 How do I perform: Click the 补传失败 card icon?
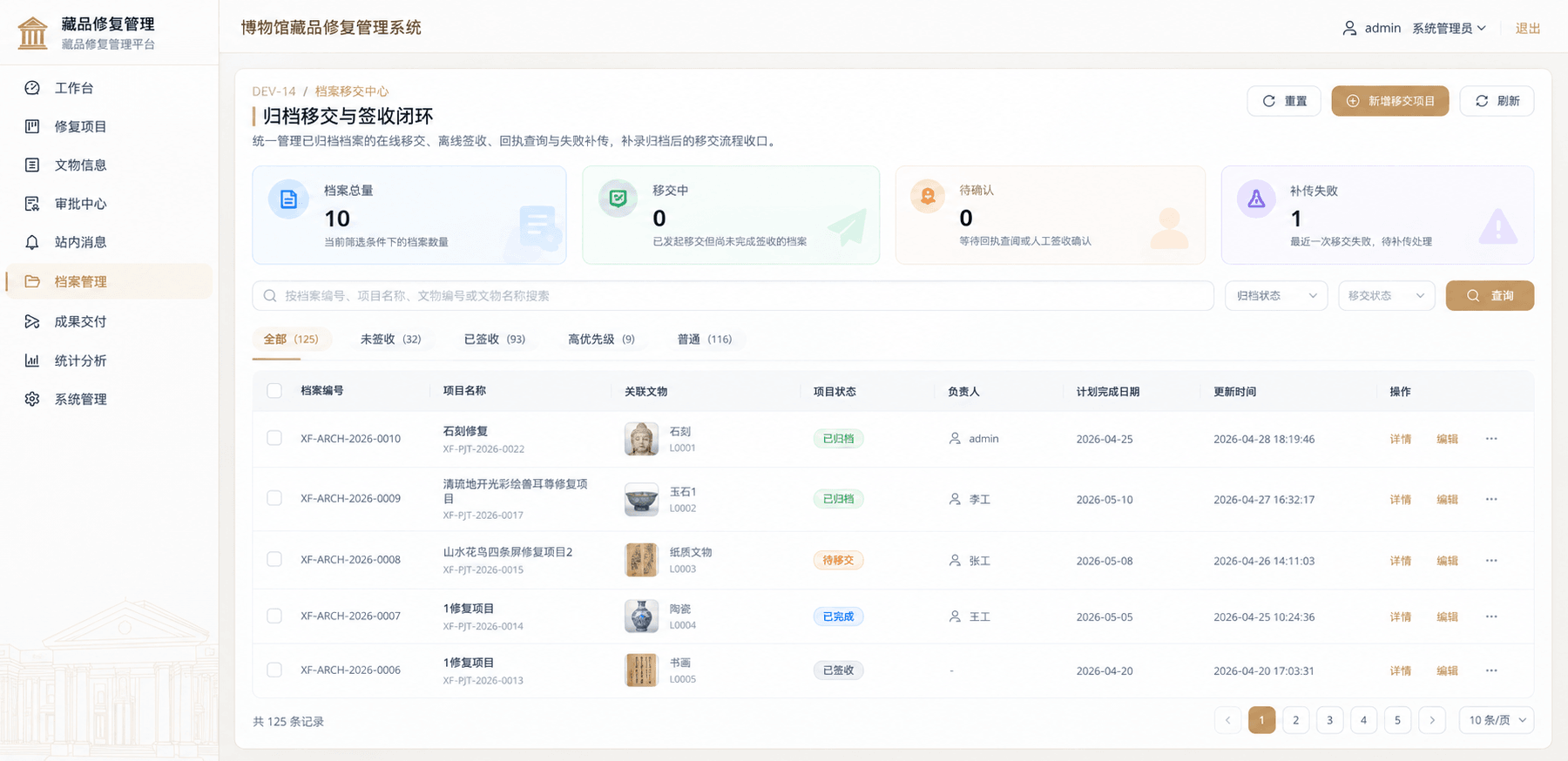1256,199
